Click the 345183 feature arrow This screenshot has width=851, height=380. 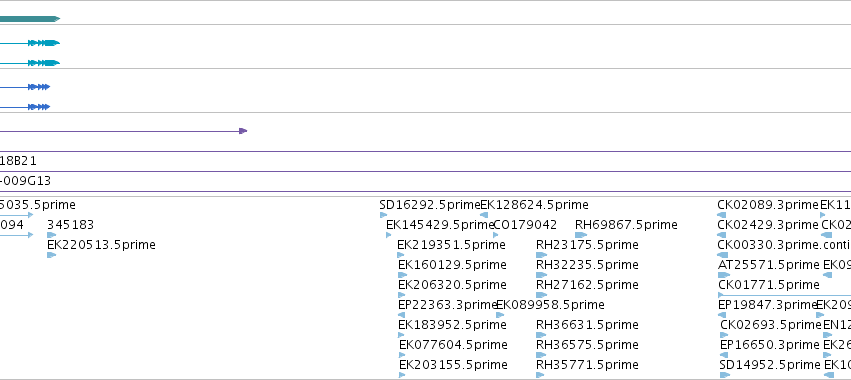52,235
